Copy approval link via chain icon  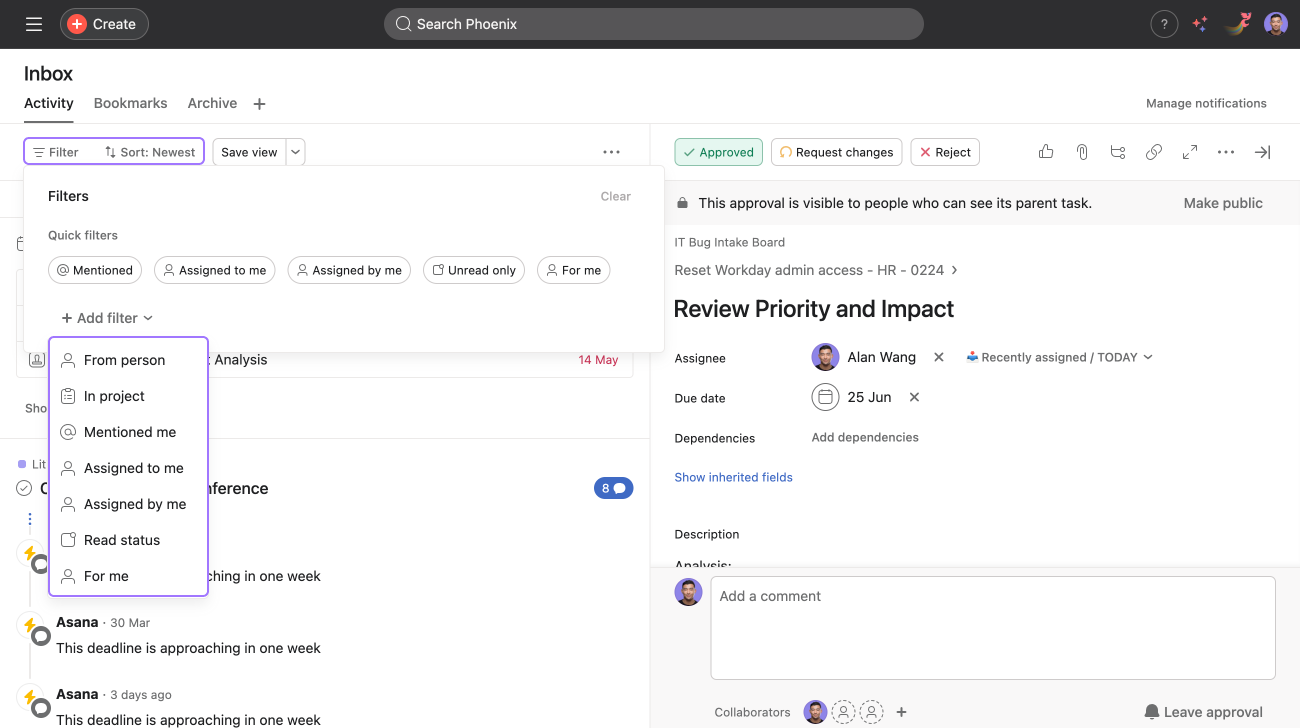pos(1154,152)
